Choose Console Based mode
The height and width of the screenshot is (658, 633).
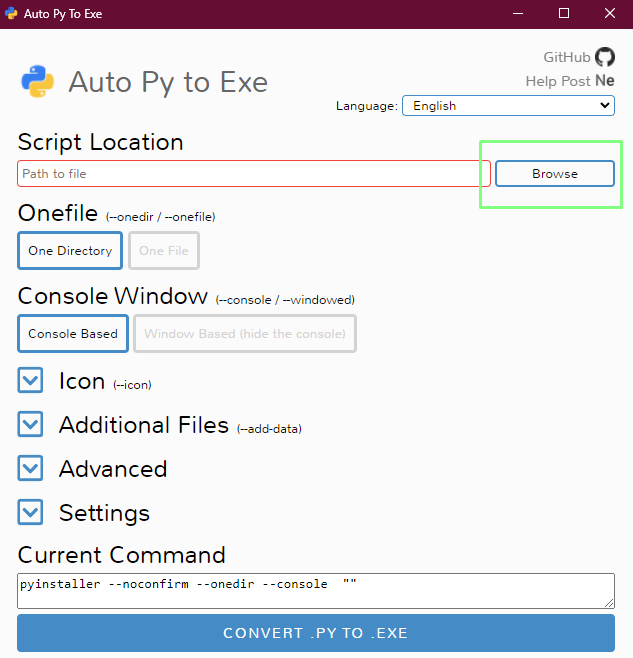pos(73,334)
